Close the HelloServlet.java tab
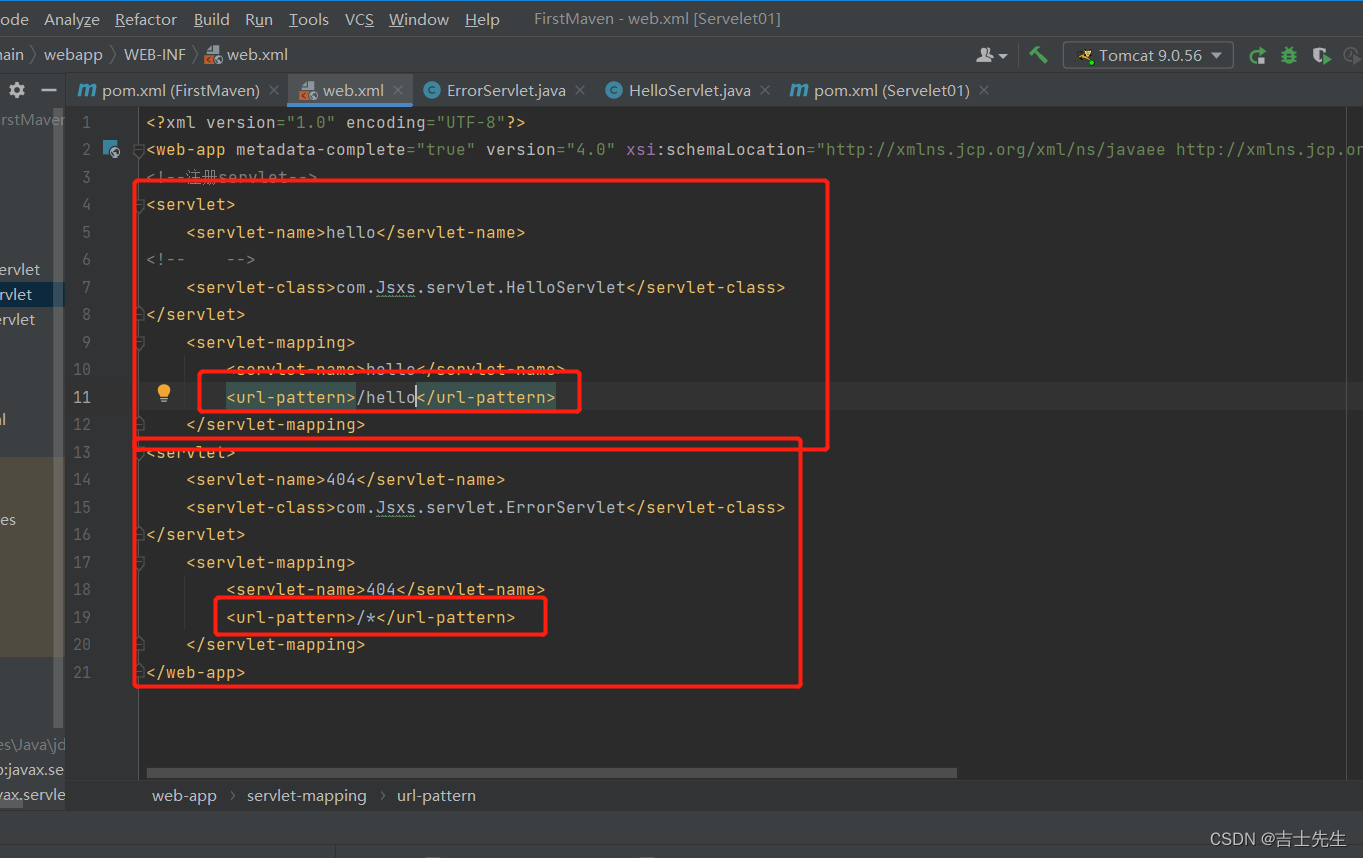 (x=765, y=90)
